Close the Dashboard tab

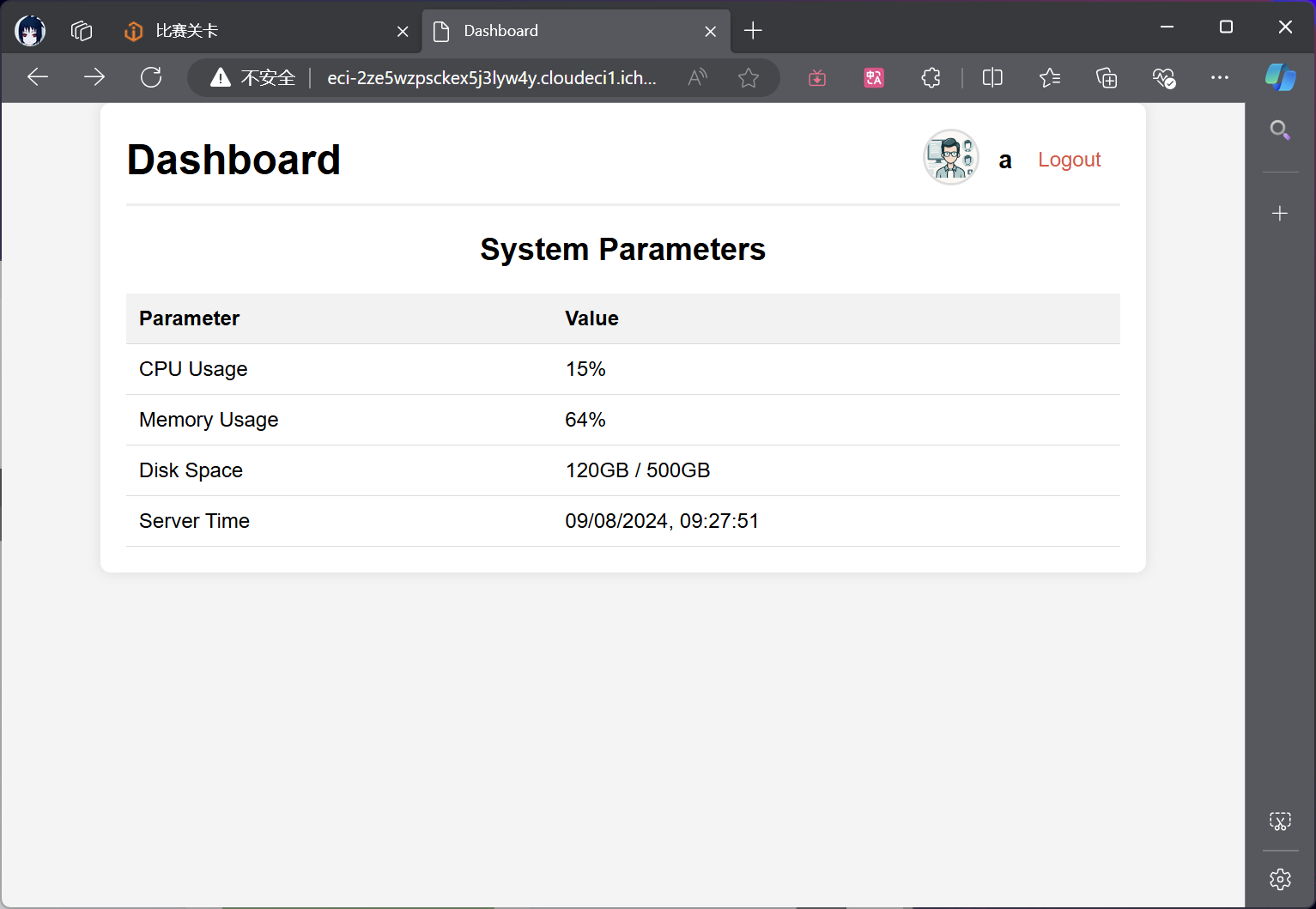click(x=711, y=32)
